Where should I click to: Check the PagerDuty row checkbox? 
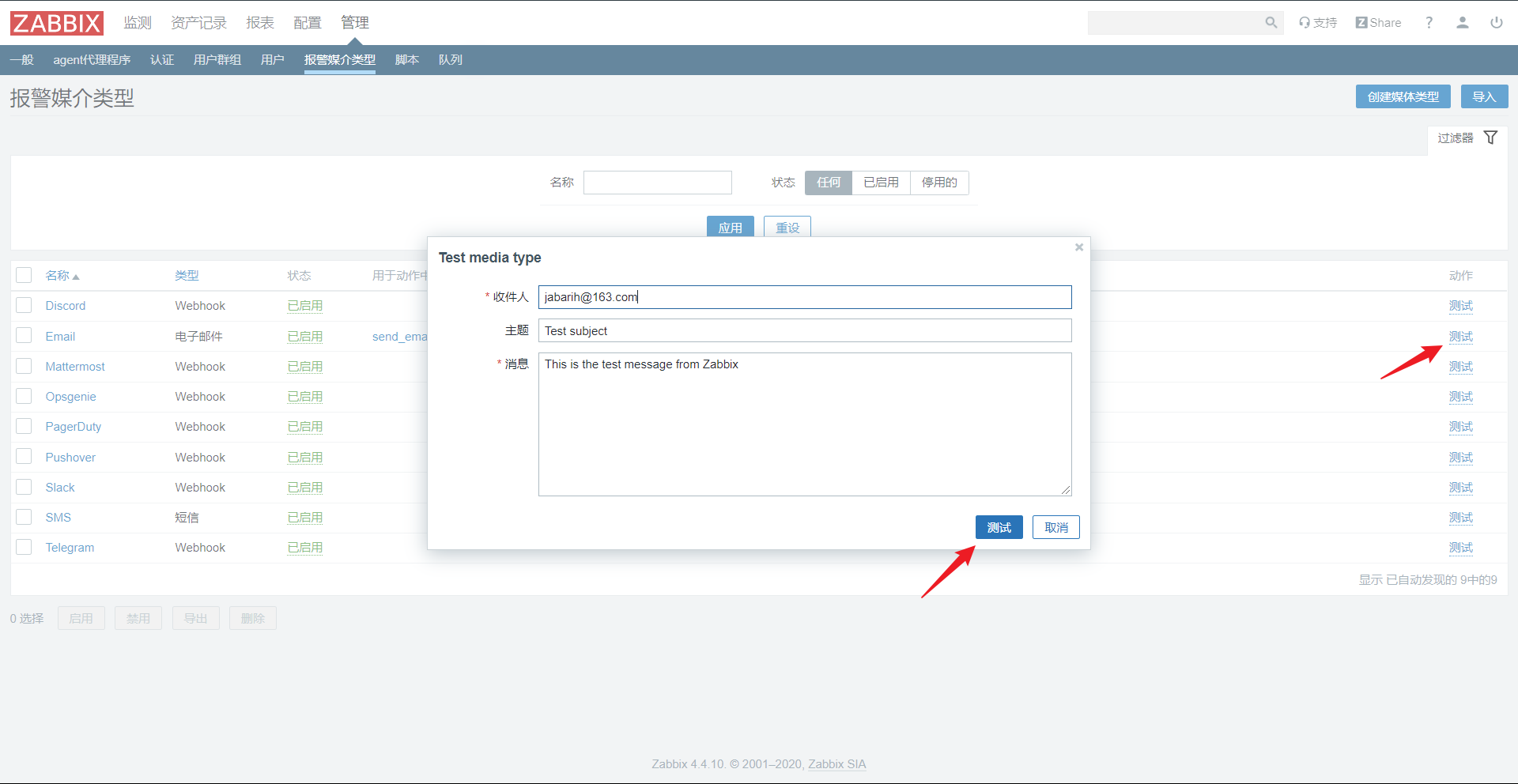(24, 426)
